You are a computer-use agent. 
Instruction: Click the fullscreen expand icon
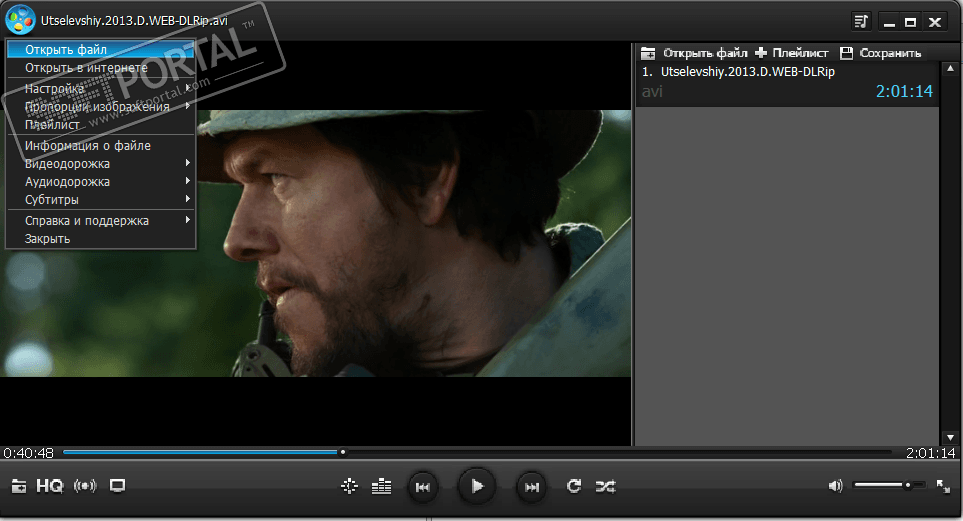click(x=943, y=486)
